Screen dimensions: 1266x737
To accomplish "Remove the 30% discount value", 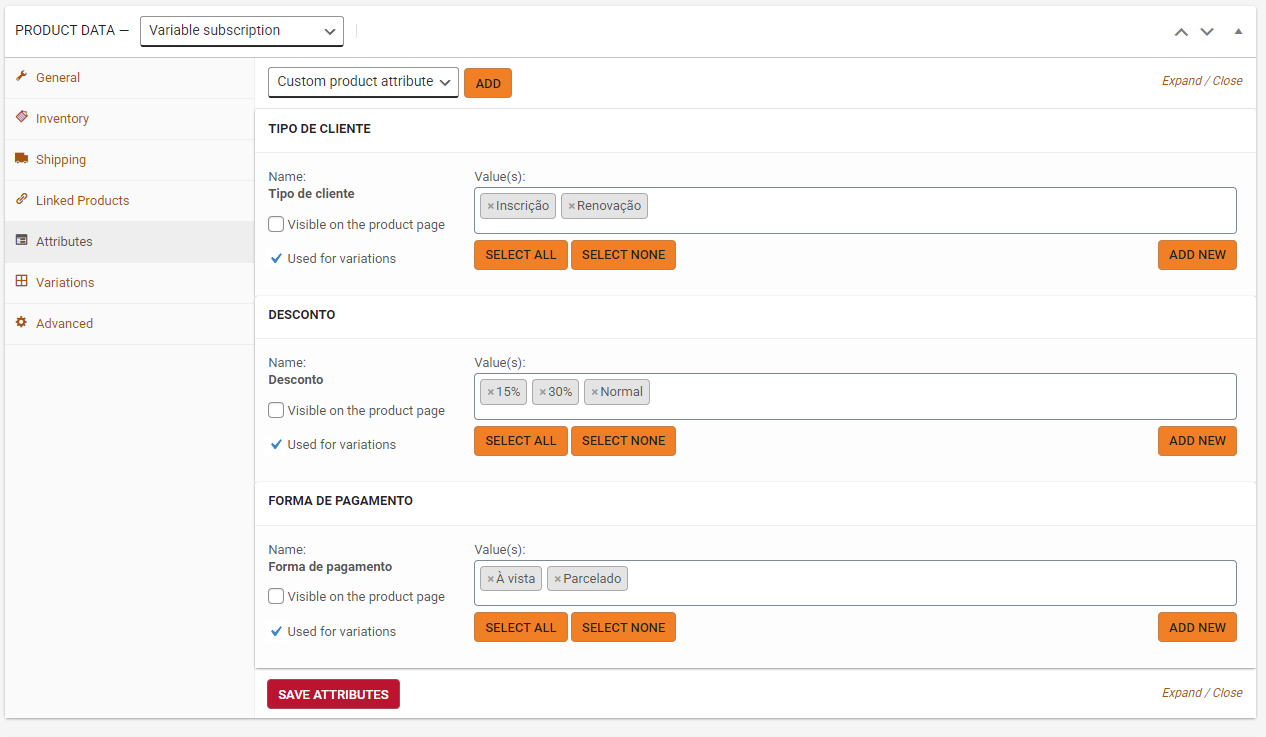I will [542, 392].
